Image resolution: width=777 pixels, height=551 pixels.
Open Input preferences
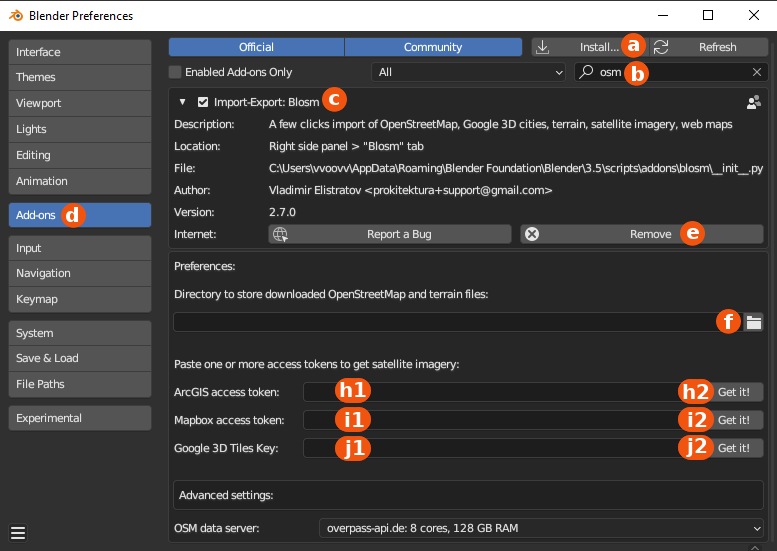[x=80, y=248]
